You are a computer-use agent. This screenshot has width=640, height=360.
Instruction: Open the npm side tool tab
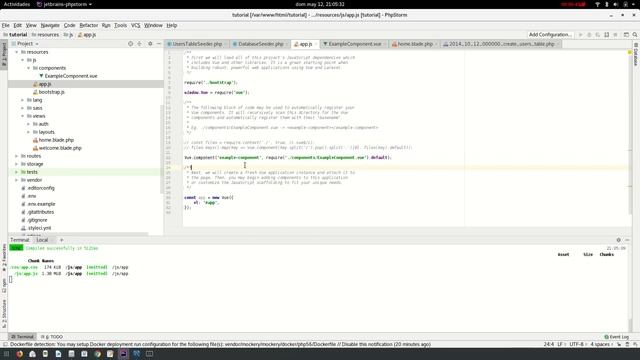(x=4, y=286)
